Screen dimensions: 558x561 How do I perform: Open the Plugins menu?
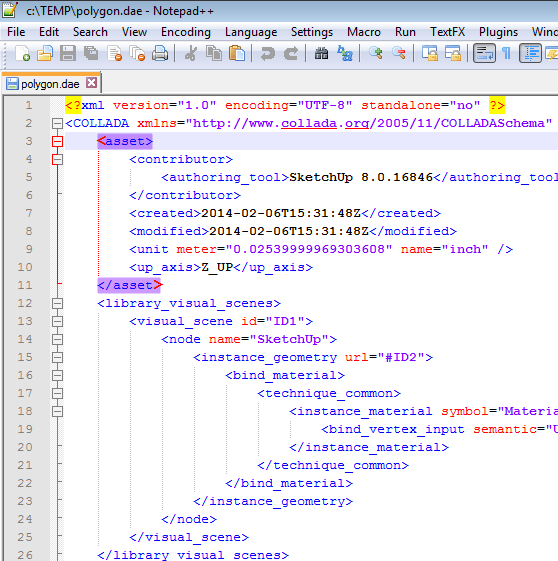[x=498, y=32]
